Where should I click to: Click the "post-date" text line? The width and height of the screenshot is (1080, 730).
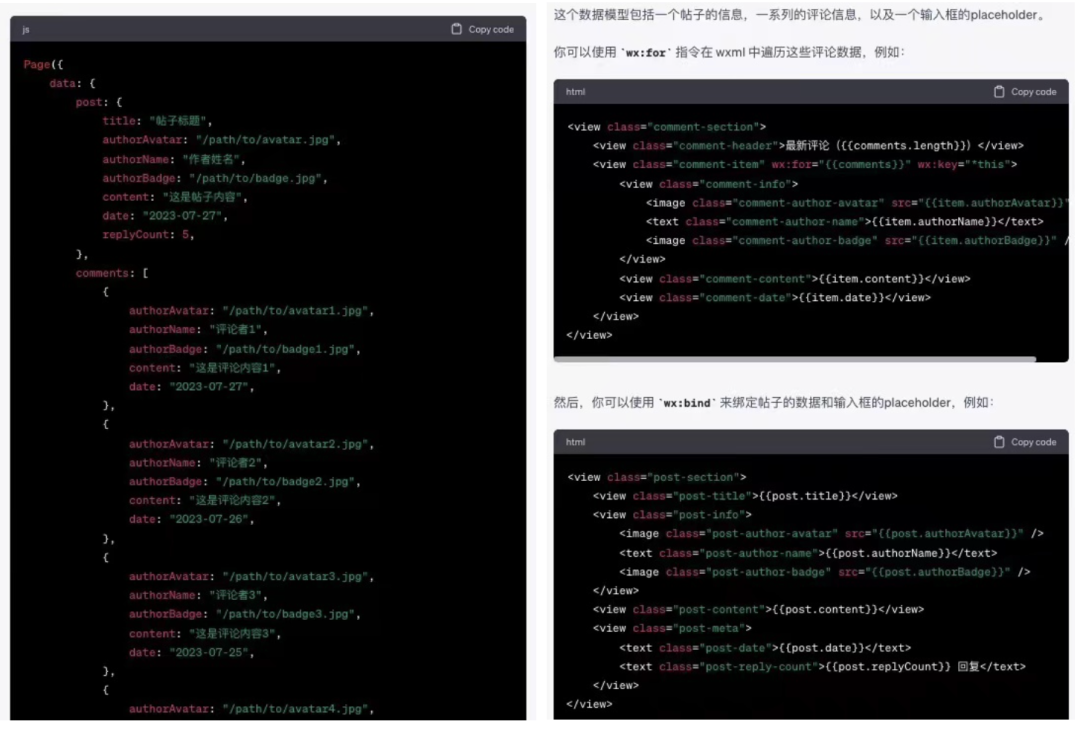coord(765,648)
